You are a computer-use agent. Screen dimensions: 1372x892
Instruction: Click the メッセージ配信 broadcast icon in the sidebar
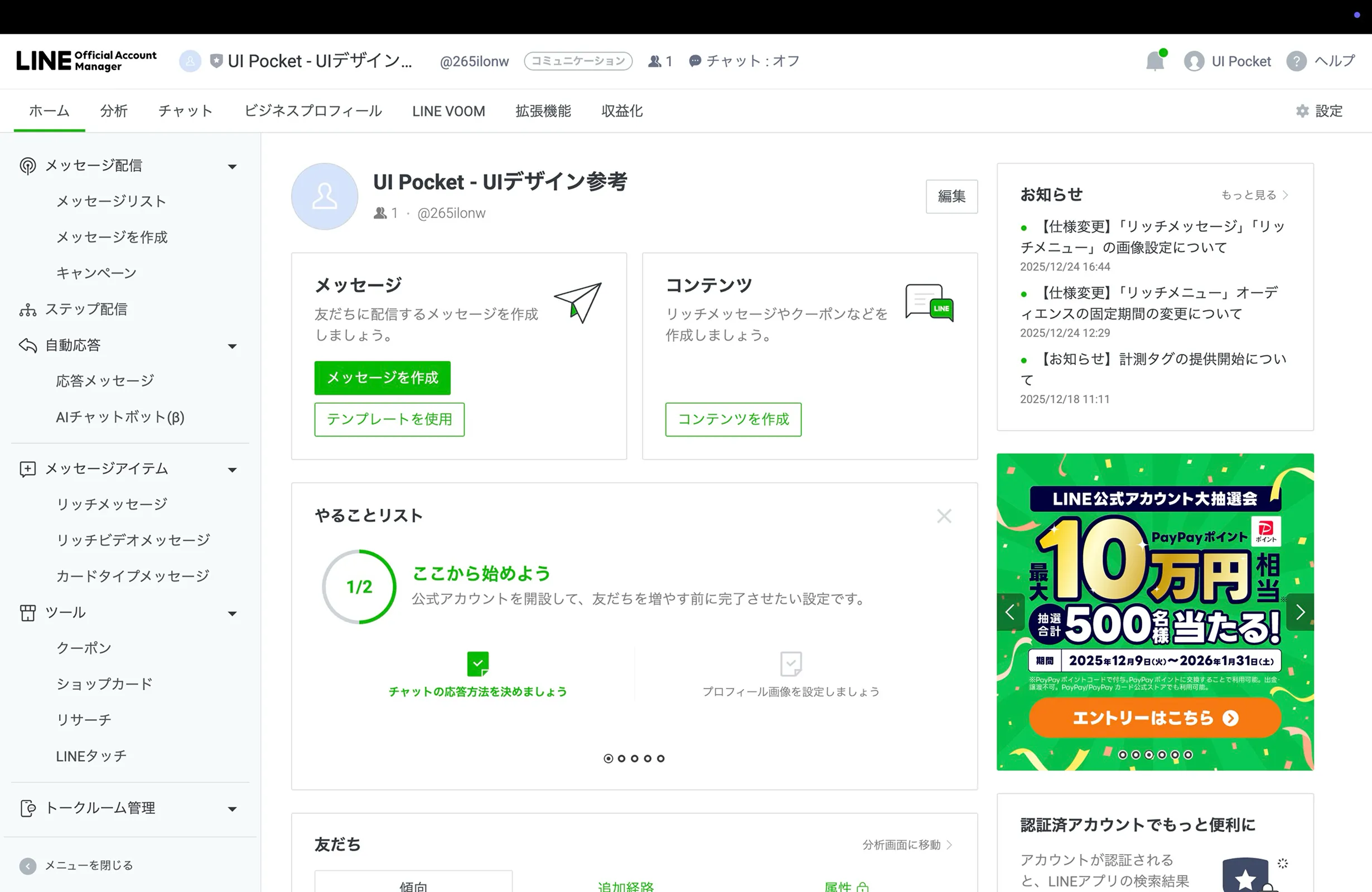tap(27, 166)
